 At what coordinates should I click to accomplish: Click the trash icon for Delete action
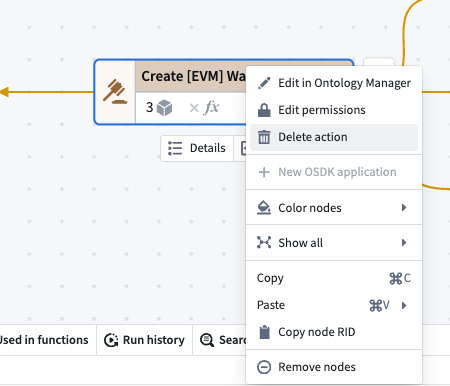click(264, 137)
